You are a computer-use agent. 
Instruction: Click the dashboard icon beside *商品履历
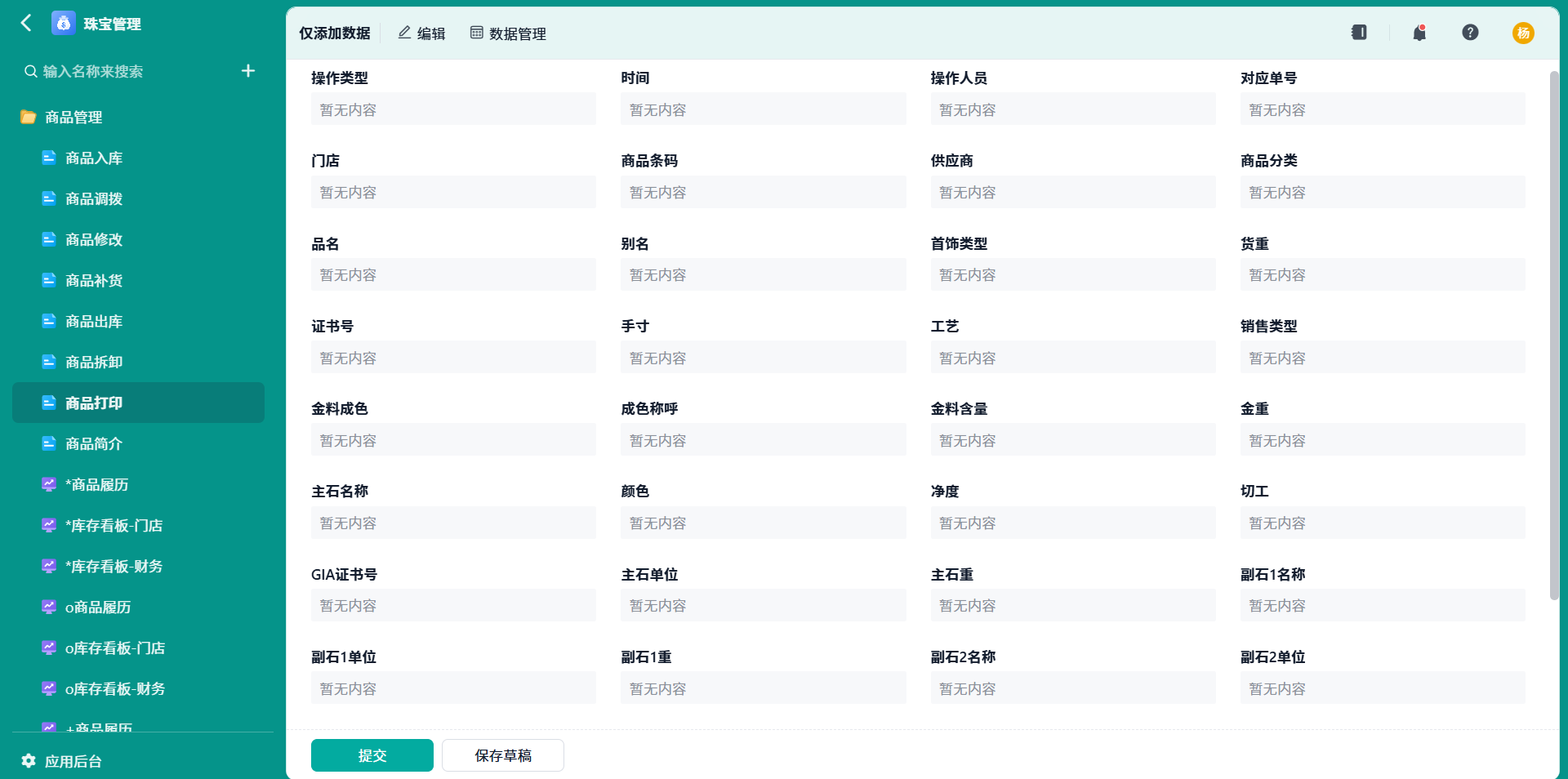coord(49,484)
